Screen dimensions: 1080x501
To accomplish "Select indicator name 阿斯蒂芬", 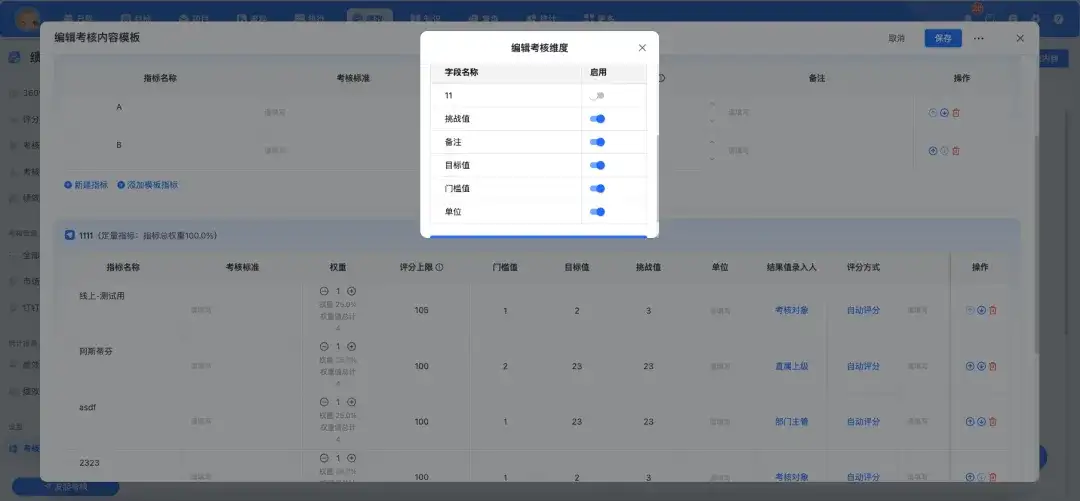I will (x=96, y=351).
